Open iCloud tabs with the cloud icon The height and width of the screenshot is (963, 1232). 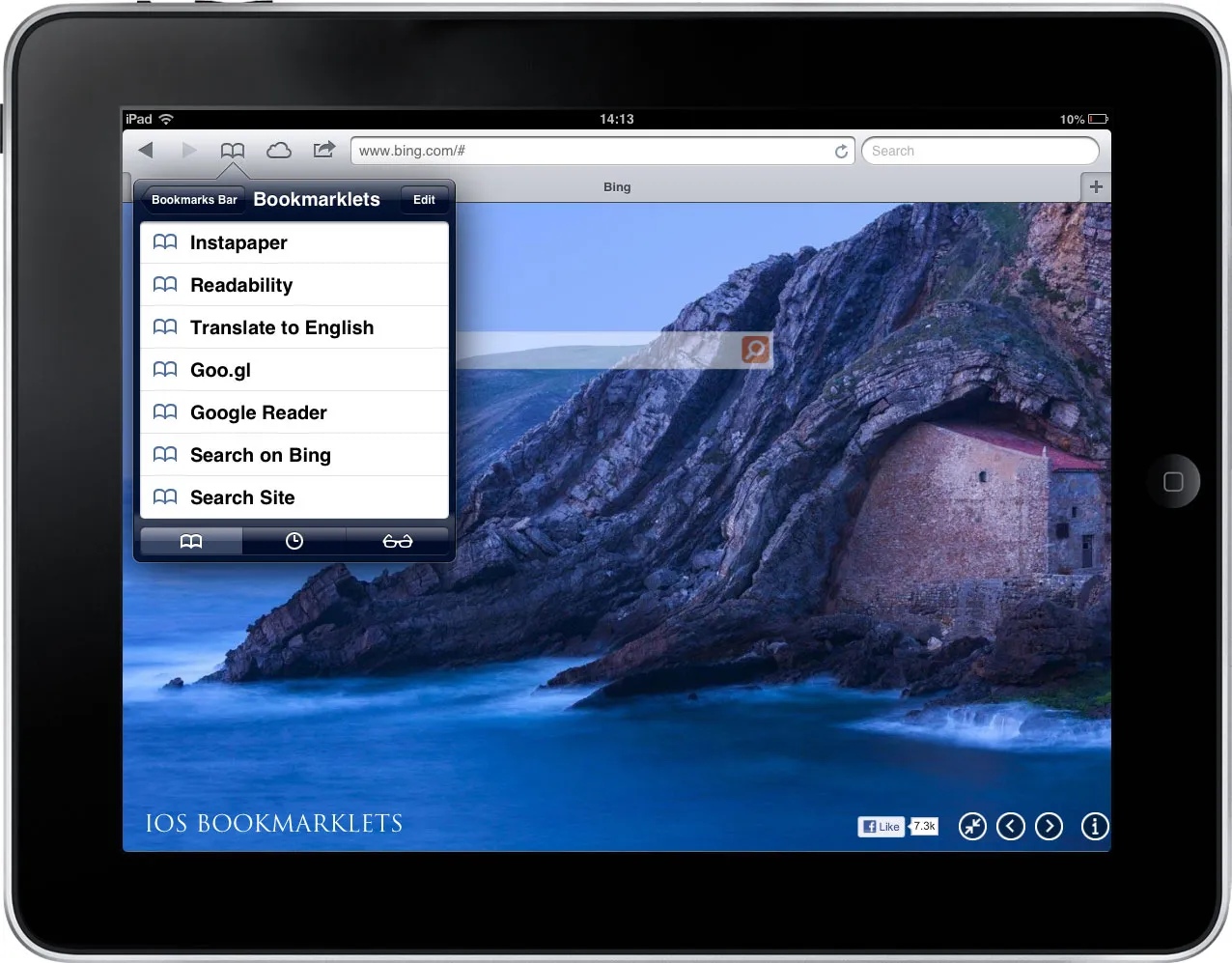(x=278, y=151)
